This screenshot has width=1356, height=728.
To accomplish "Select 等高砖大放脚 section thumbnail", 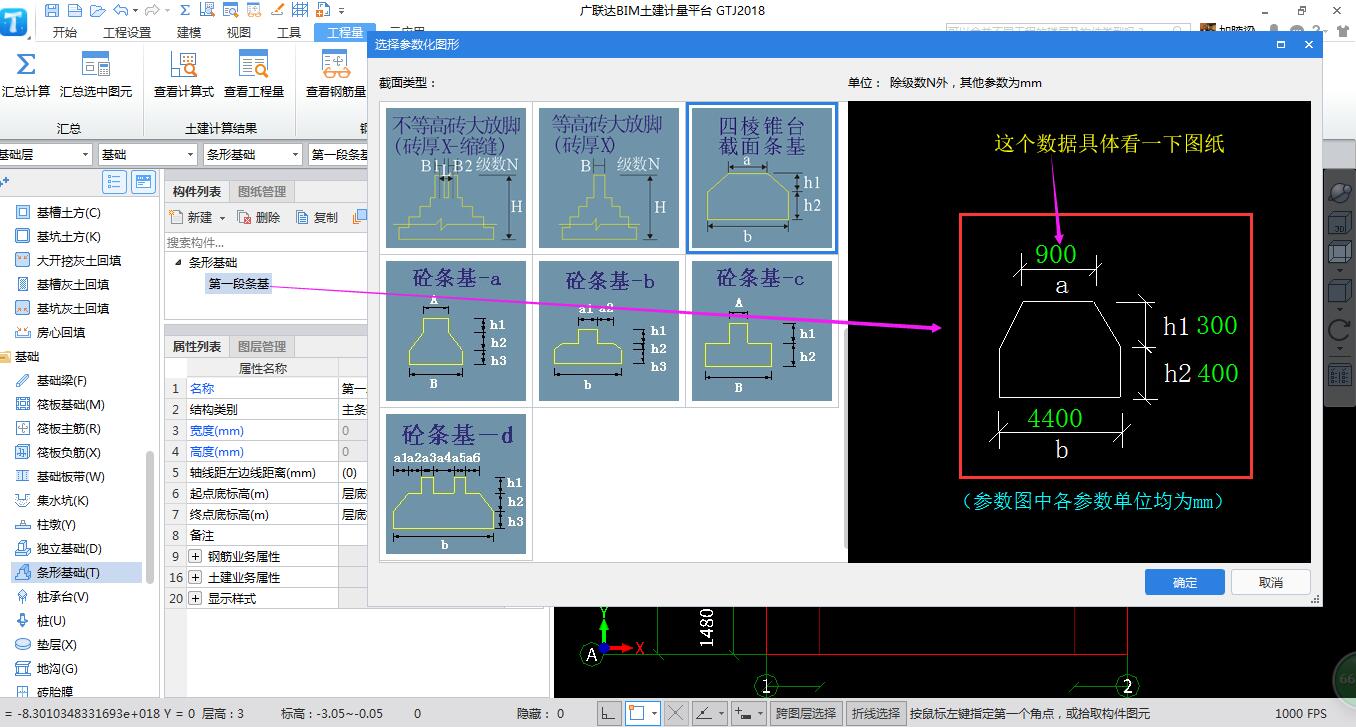I will click(x=609, y=178).
